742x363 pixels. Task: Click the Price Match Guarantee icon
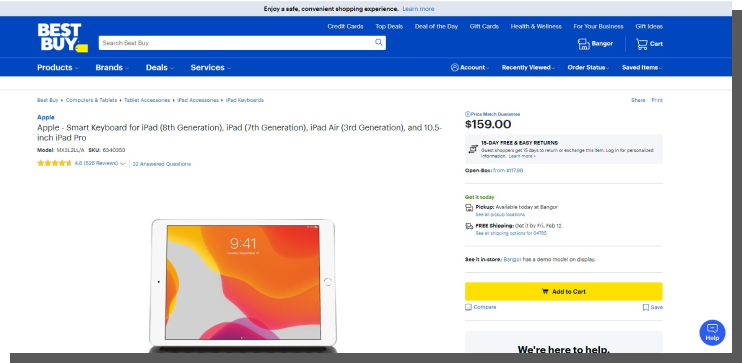coord(468,114)
